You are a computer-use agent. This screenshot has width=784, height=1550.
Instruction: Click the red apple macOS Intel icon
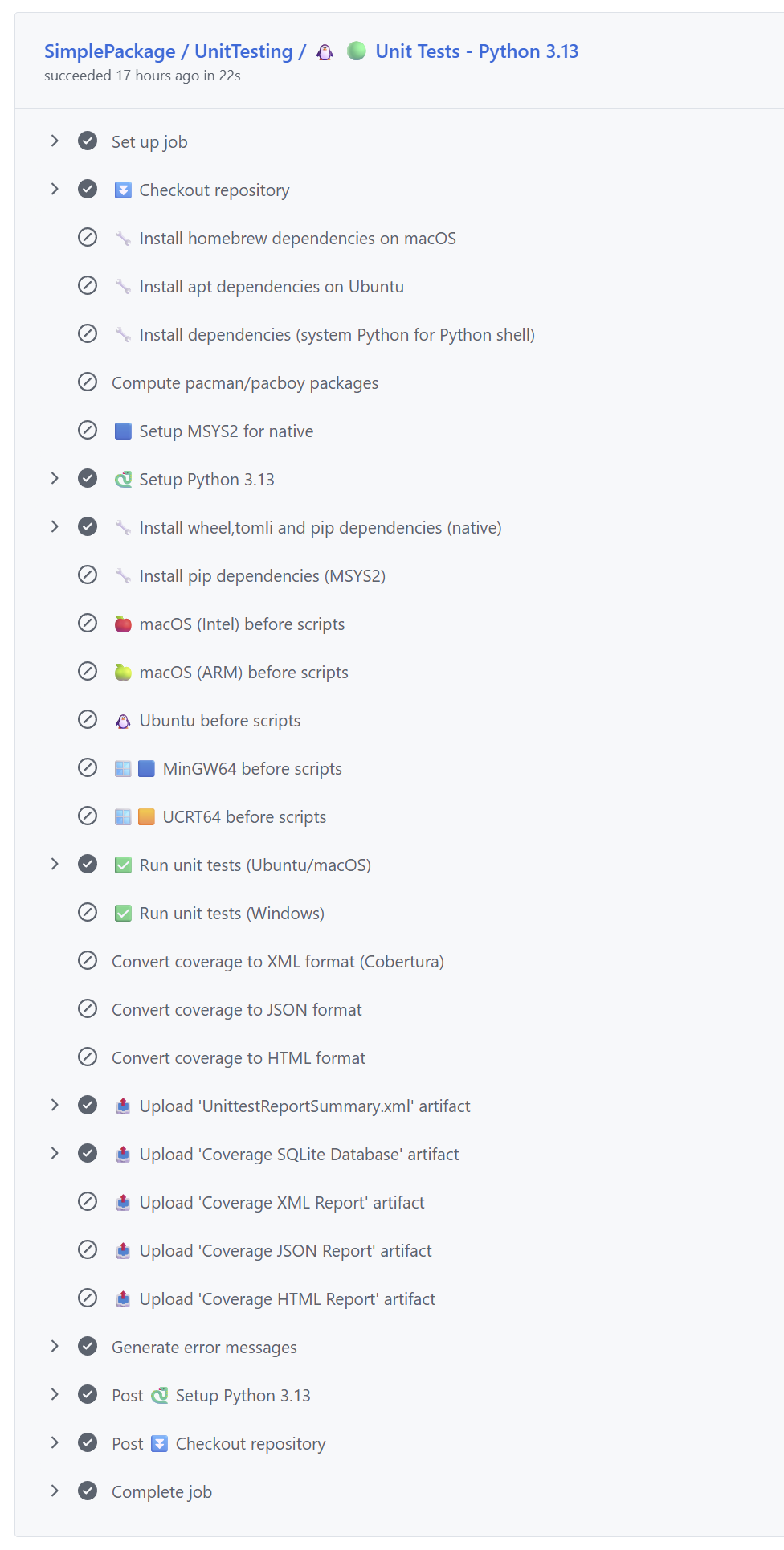123,624
